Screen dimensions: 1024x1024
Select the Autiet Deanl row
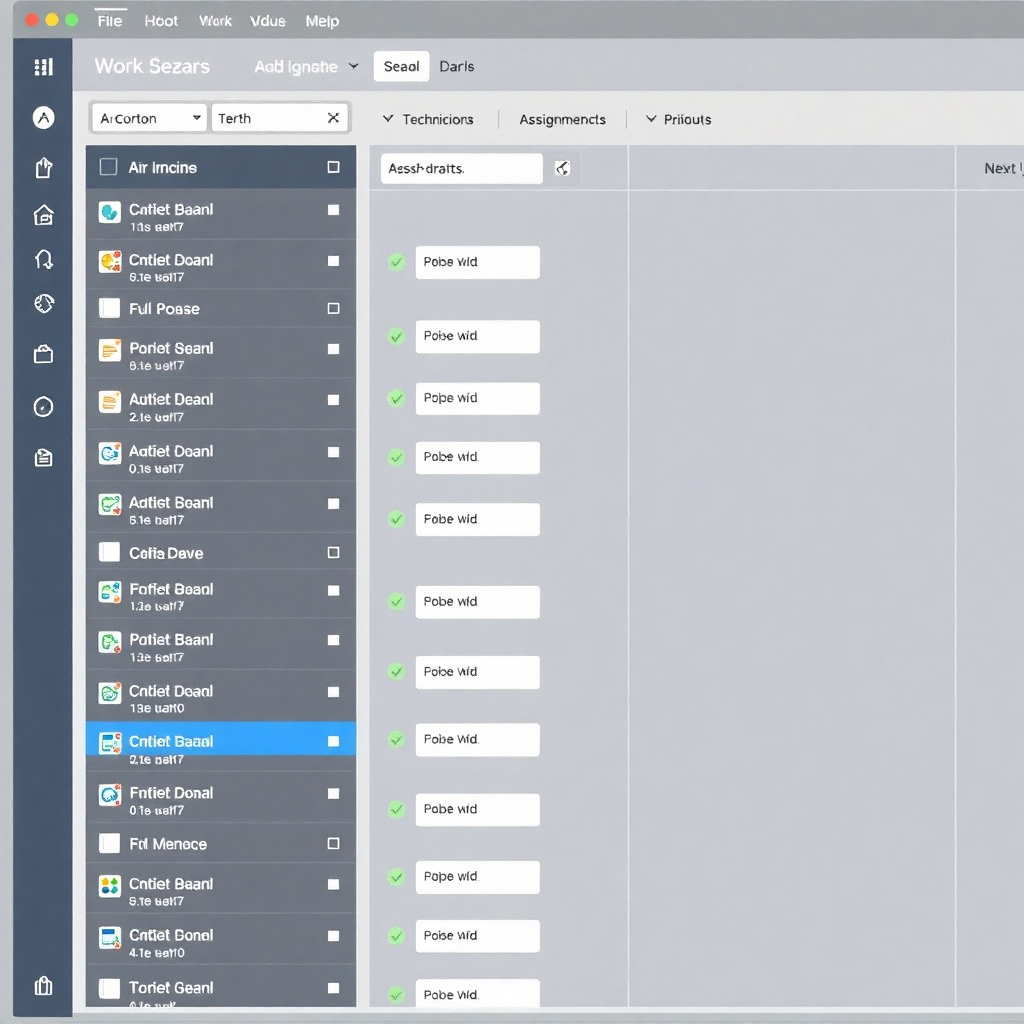[221, 404]
